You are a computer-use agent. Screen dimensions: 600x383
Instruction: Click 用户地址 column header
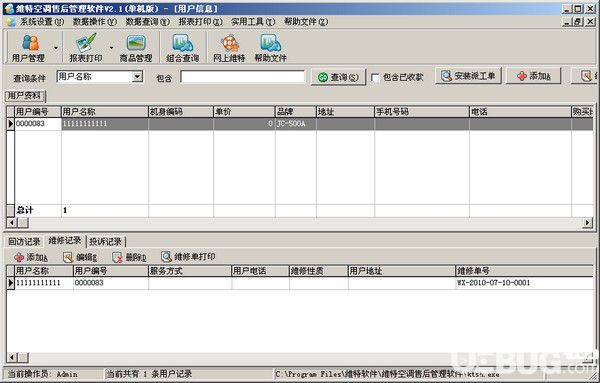[x=401, y=271]
